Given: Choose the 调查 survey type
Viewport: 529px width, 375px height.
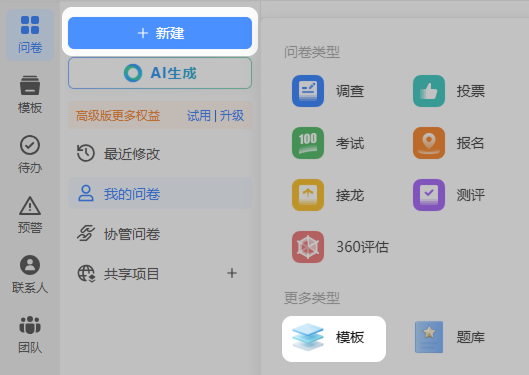Looking at the screenshot, I should 328,91.
